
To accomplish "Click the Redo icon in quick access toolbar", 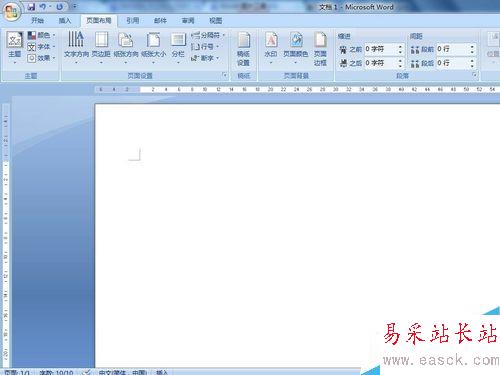I will [60, 7].
